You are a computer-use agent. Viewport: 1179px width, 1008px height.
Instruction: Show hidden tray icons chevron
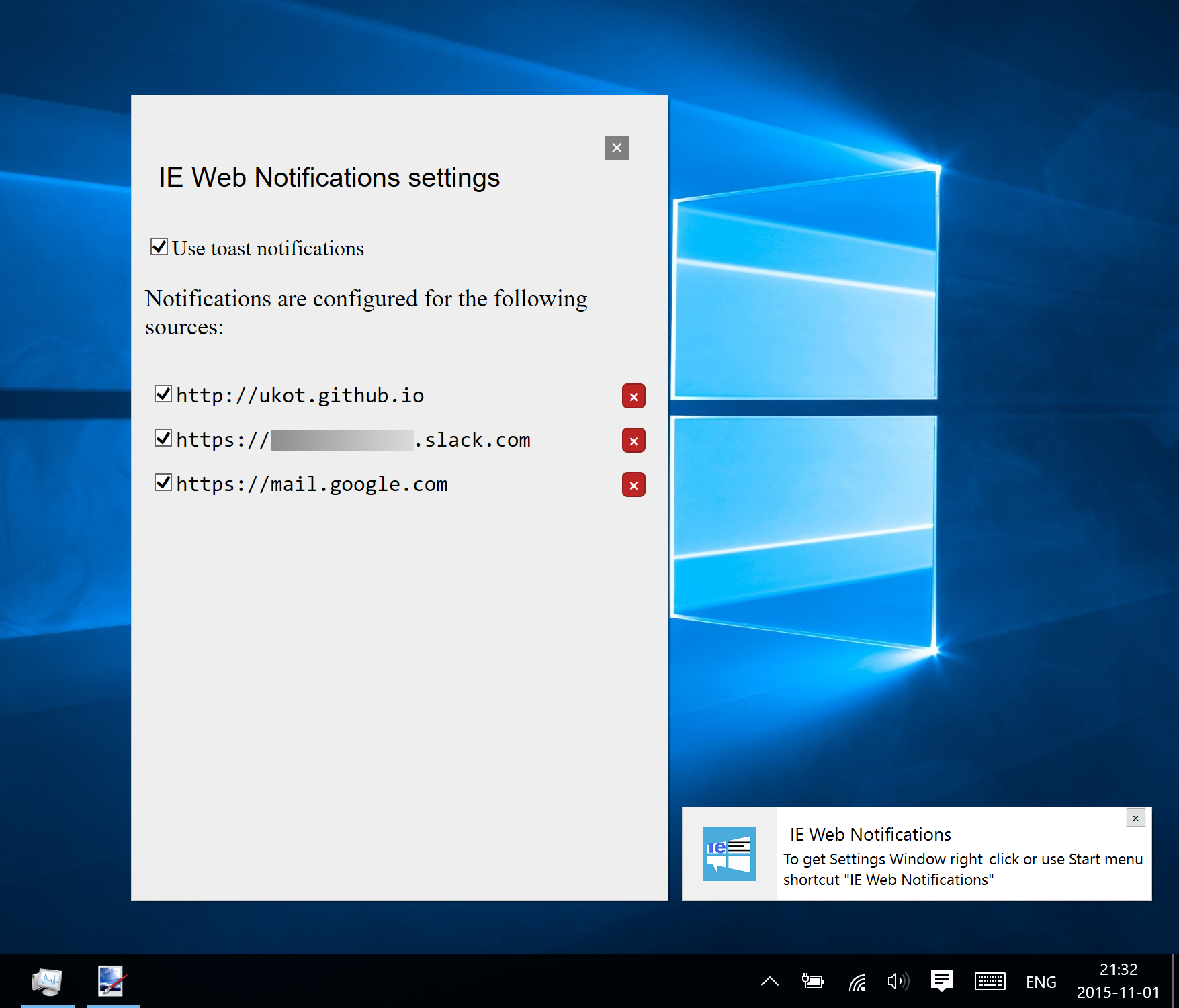(x=770, y=982)
